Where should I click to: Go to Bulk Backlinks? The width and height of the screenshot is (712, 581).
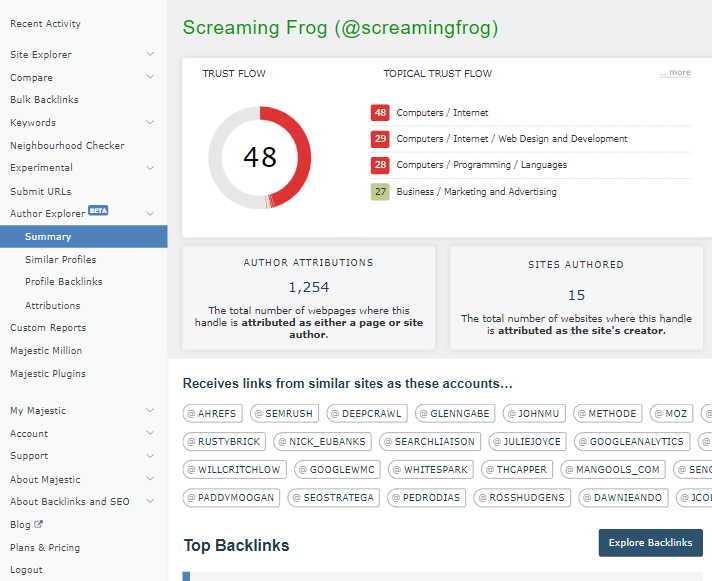(x=44, y=100)
